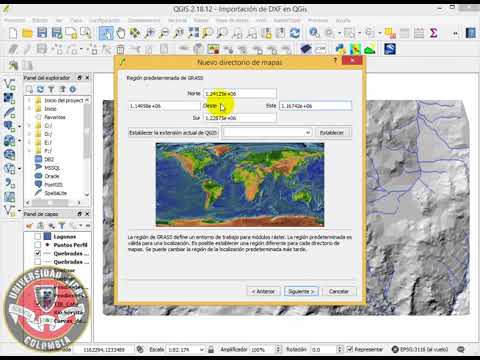Open the New Shapefile layer dropdown arrow

point(19,211)
